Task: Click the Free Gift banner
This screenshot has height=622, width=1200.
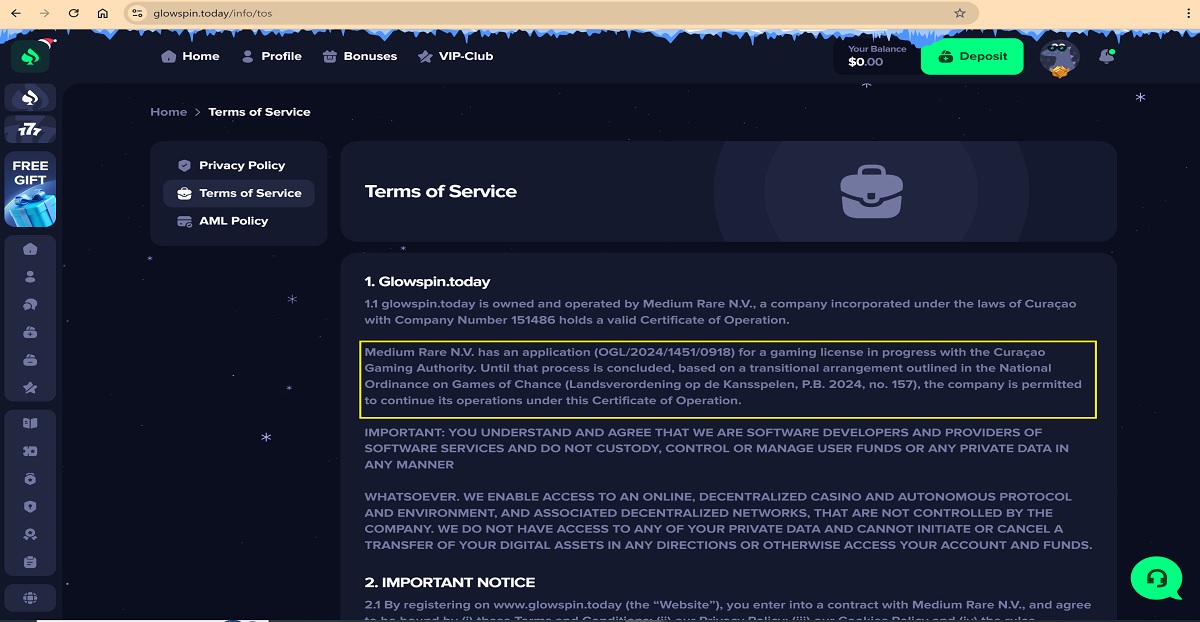Action: 30,190
